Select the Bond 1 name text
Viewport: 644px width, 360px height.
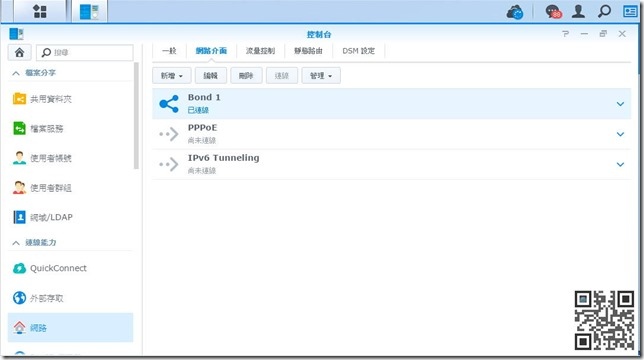coord(204,97)
